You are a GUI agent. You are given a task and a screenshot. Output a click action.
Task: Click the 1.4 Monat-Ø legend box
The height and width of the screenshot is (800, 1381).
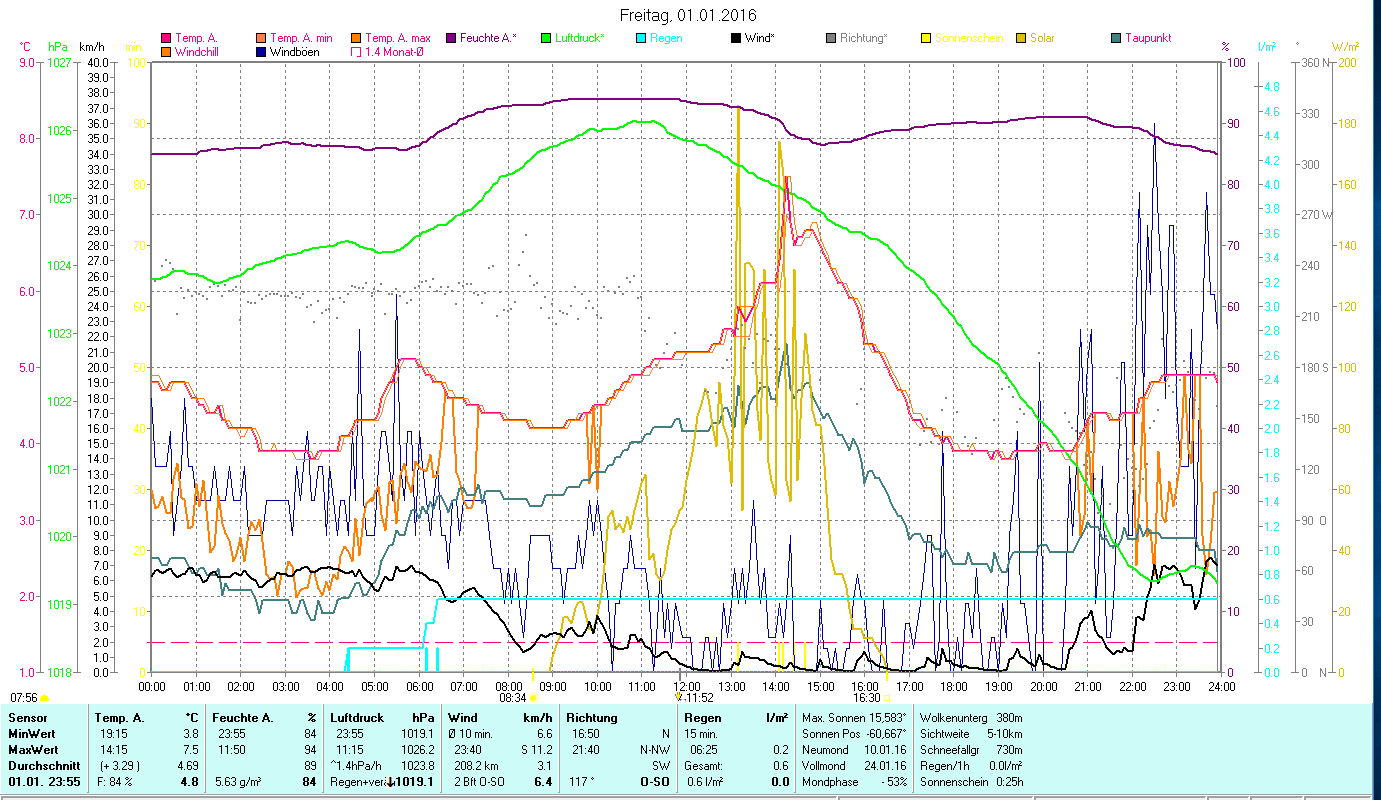354,51
